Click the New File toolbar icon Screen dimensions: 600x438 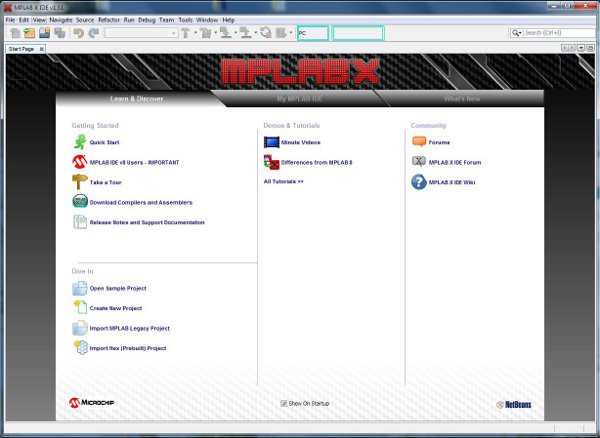click(15, 33)
